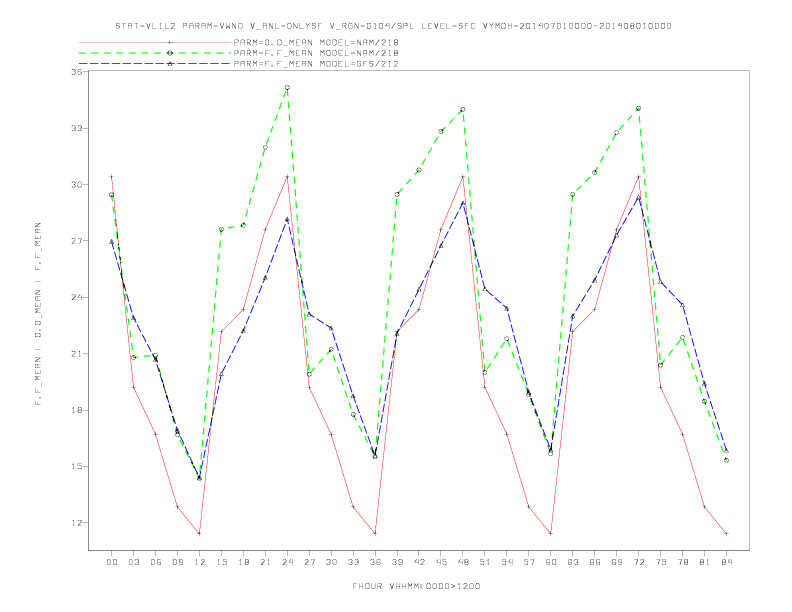Screen dimensions: 792x612
Task: Click x-axis forecast hour label 66
Action: [x=595, y=562]
